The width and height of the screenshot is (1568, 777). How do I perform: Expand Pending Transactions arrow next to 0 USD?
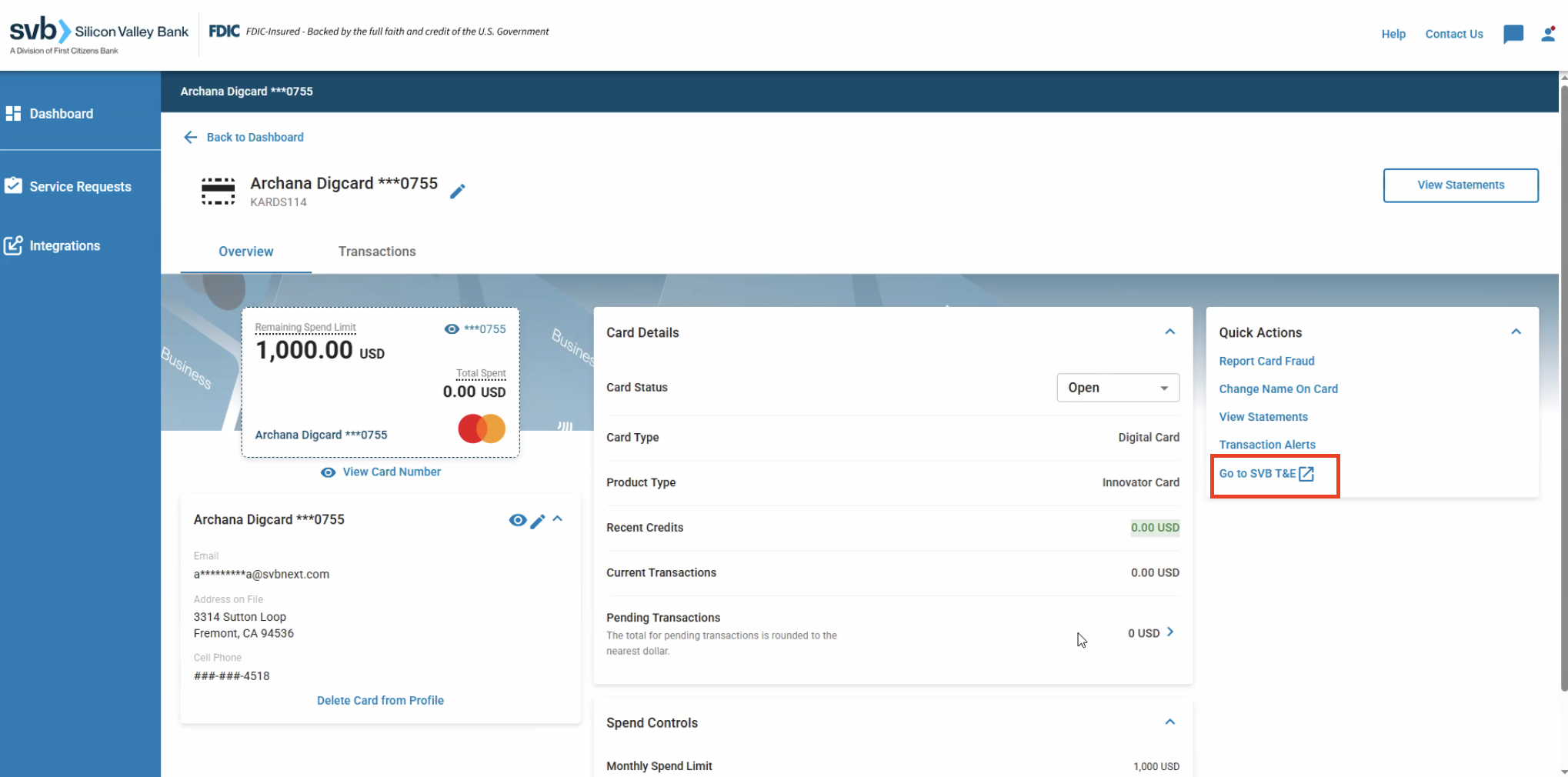pos(1170,632)
